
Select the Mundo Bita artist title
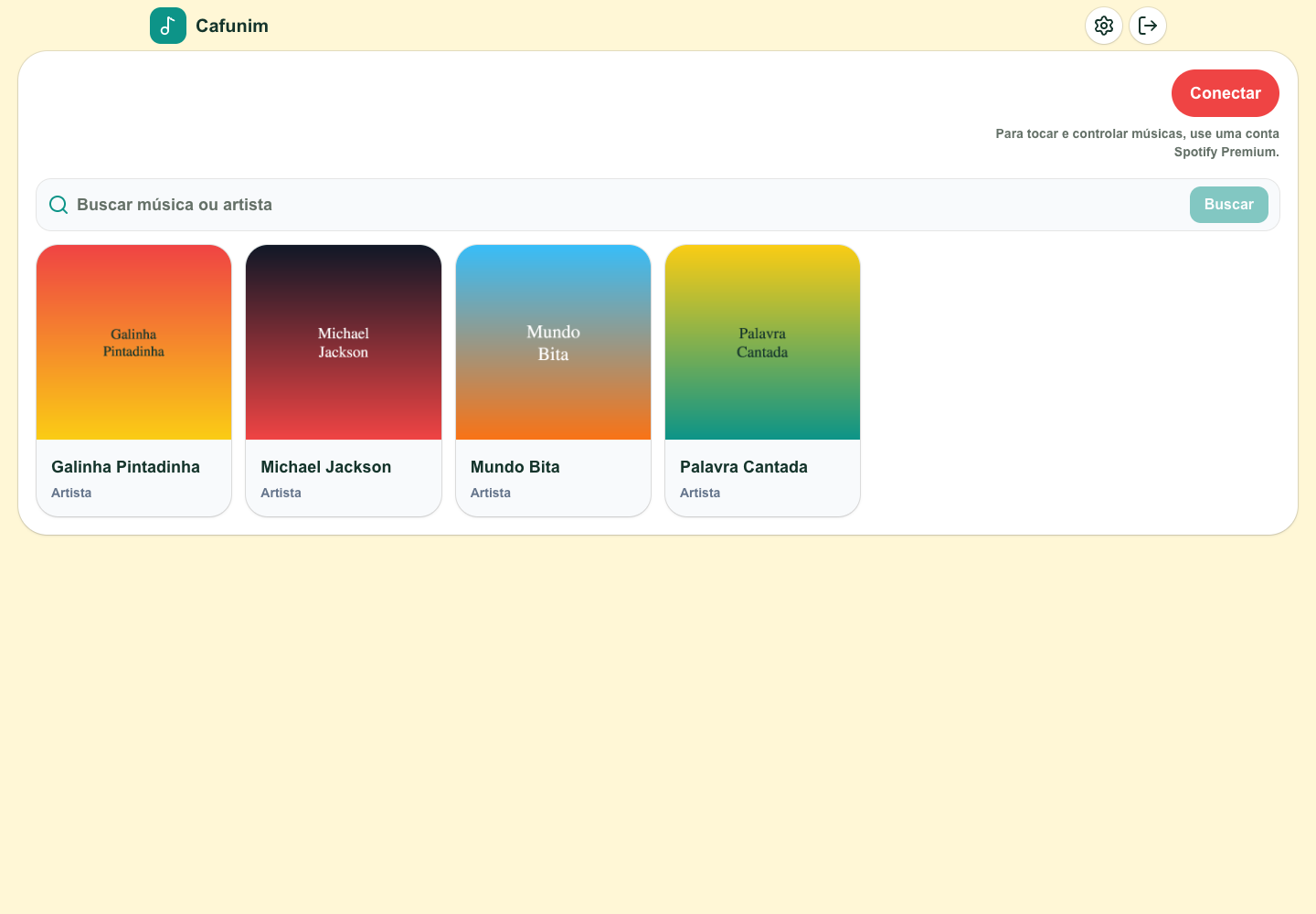(x=515, y=467)
